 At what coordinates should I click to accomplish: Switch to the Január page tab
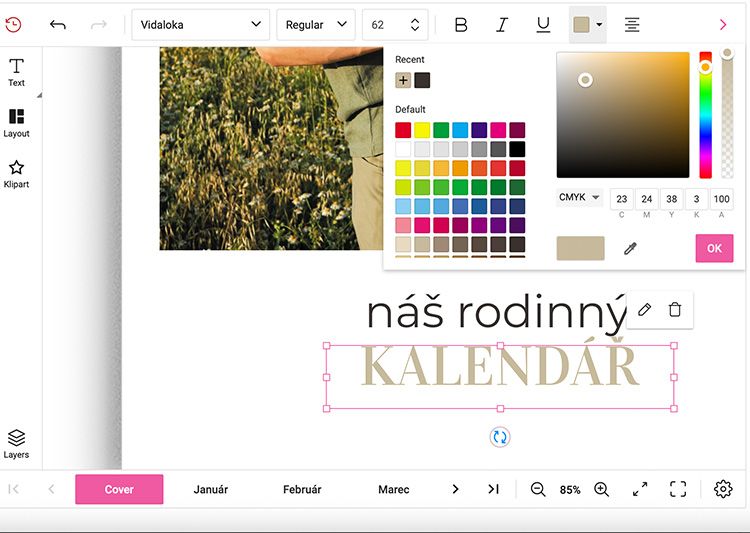(x=211, y=489)
